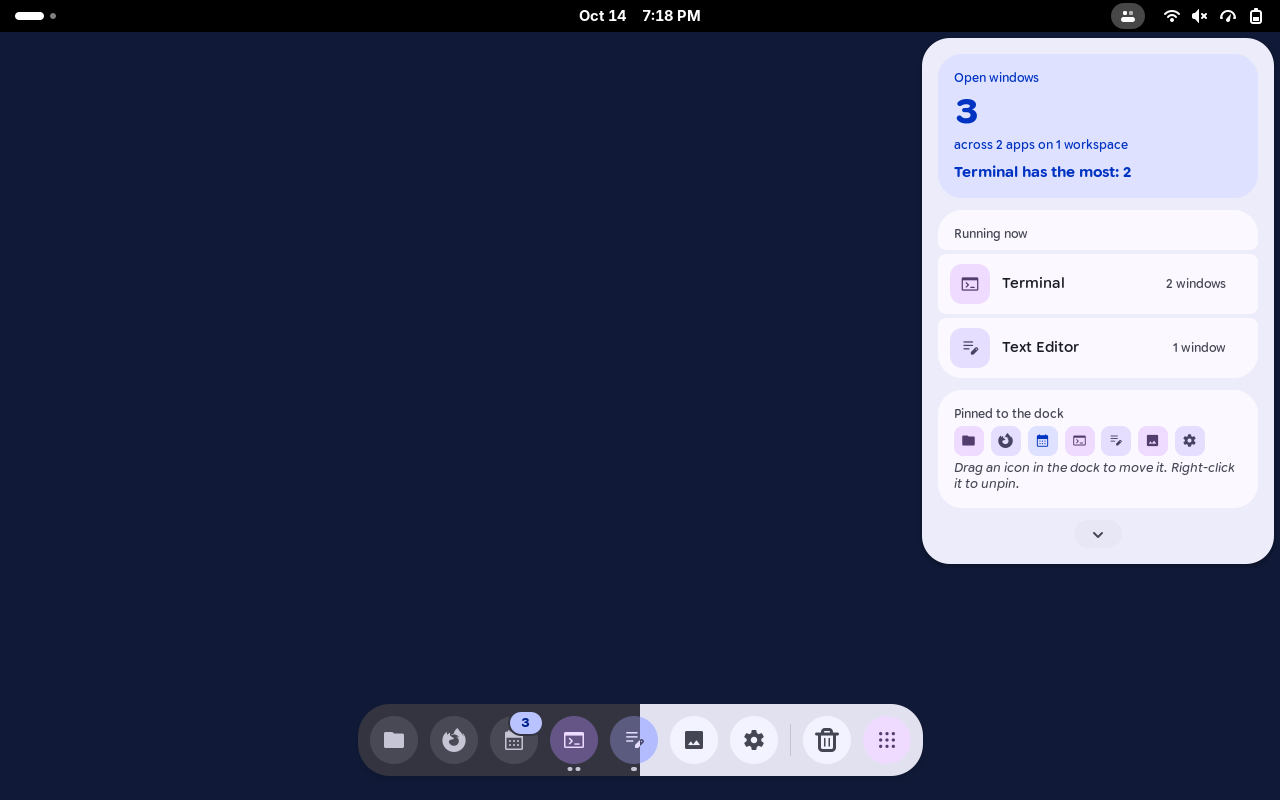Click the image viewer icon in the pinned list

click(1153, 441)
